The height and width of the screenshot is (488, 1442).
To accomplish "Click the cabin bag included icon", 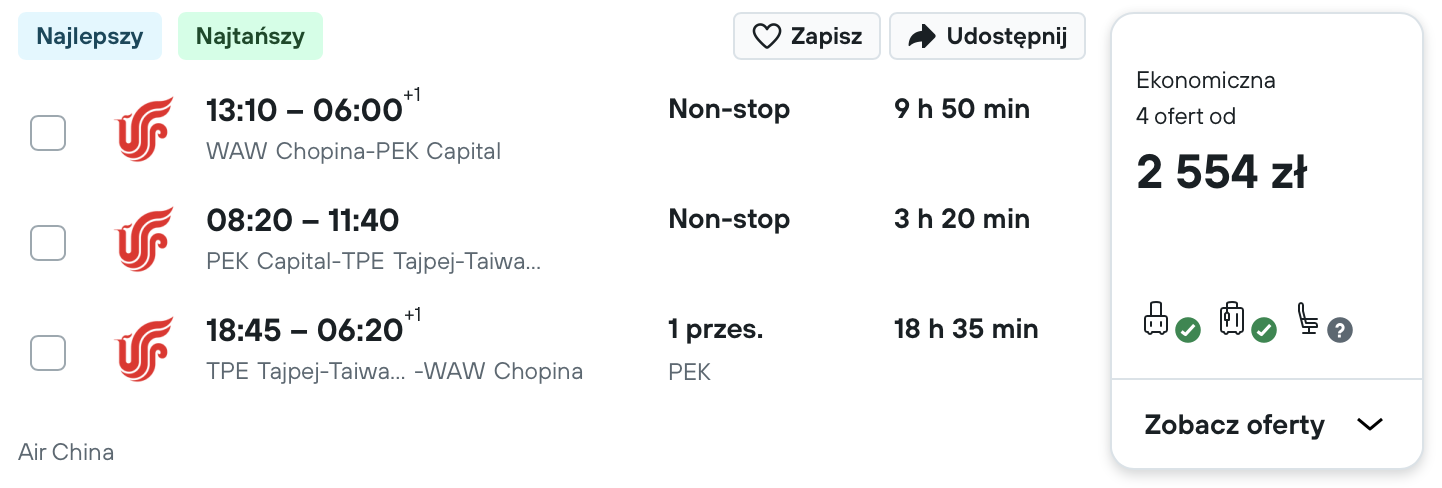I will [1170, 323].
